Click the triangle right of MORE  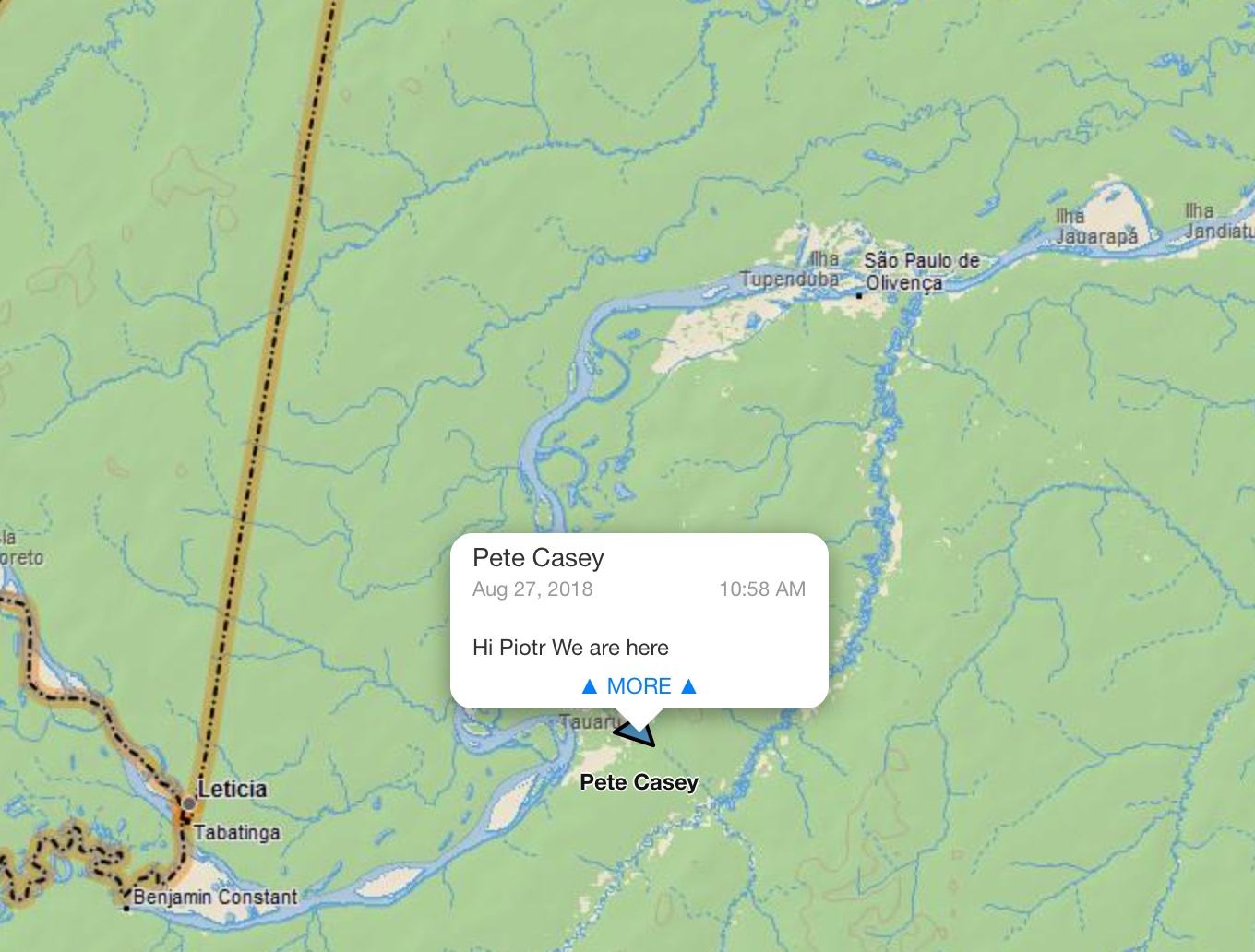[688, 686]
